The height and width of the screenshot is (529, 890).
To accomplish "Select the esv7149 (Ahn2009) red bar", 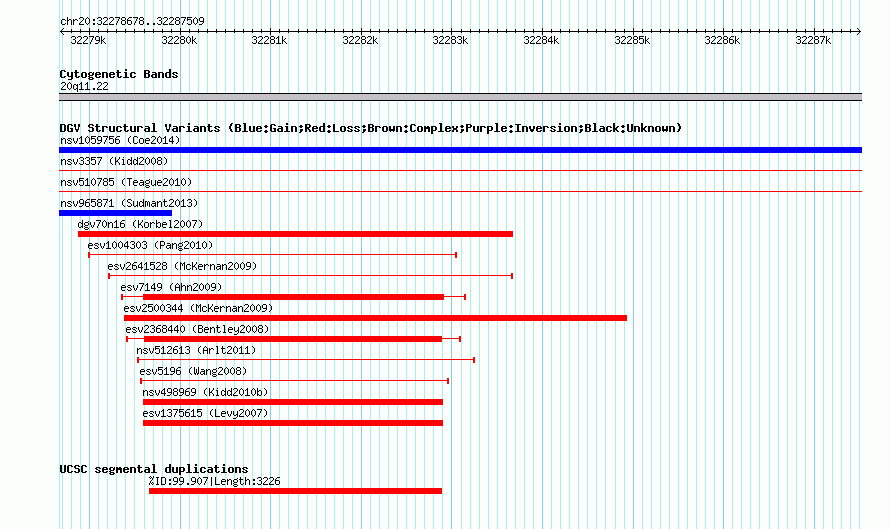I will (x=293, y=297).
